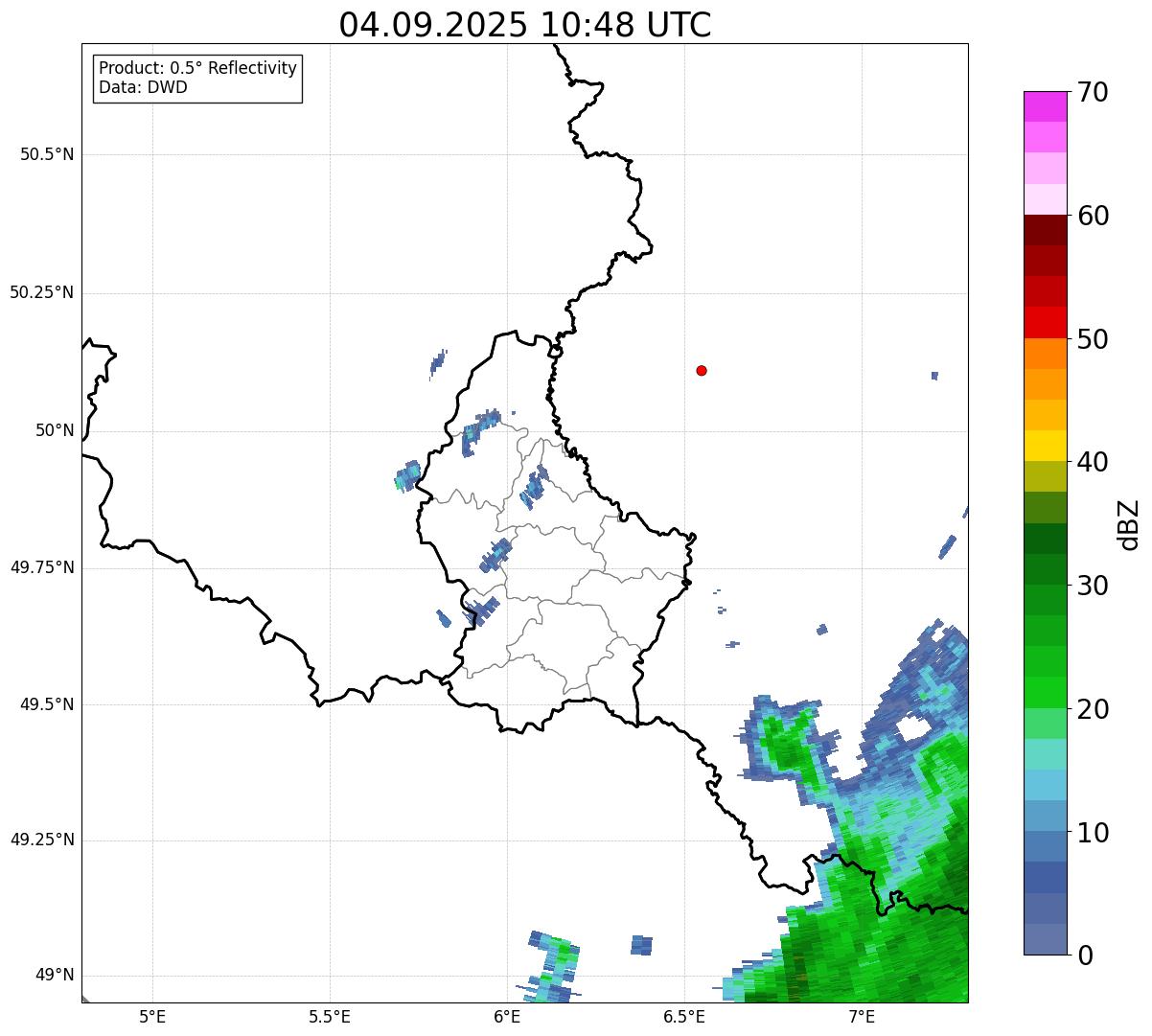Image resolution: width=1152 pixels, height=1036 pixels.
Task: Click the light cyan swatch below 20 on colorbar
Action: [x=1045, y=754]
